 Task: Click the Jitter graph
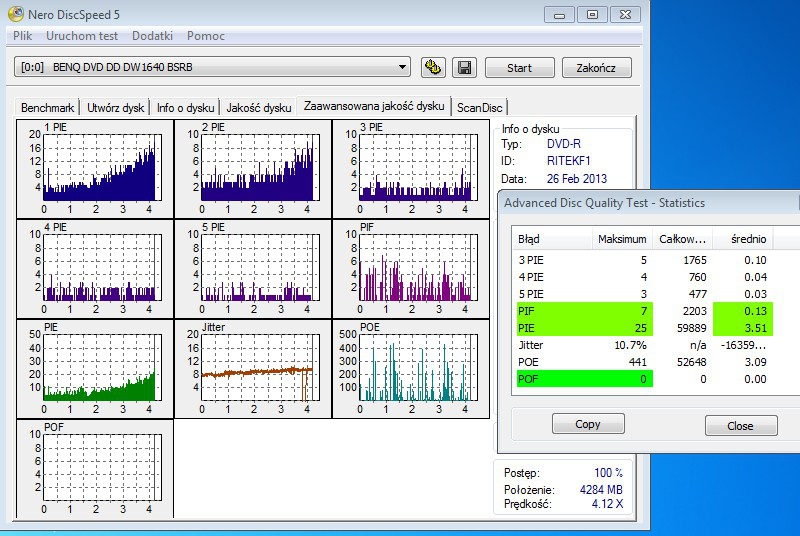pyautogui.click(x=253, y=369)
